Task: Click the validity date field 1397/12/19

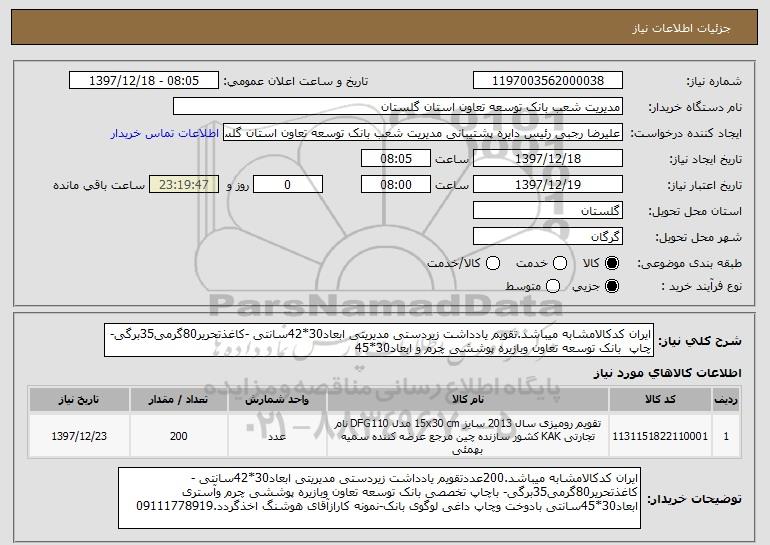Action: coord(548,185)
